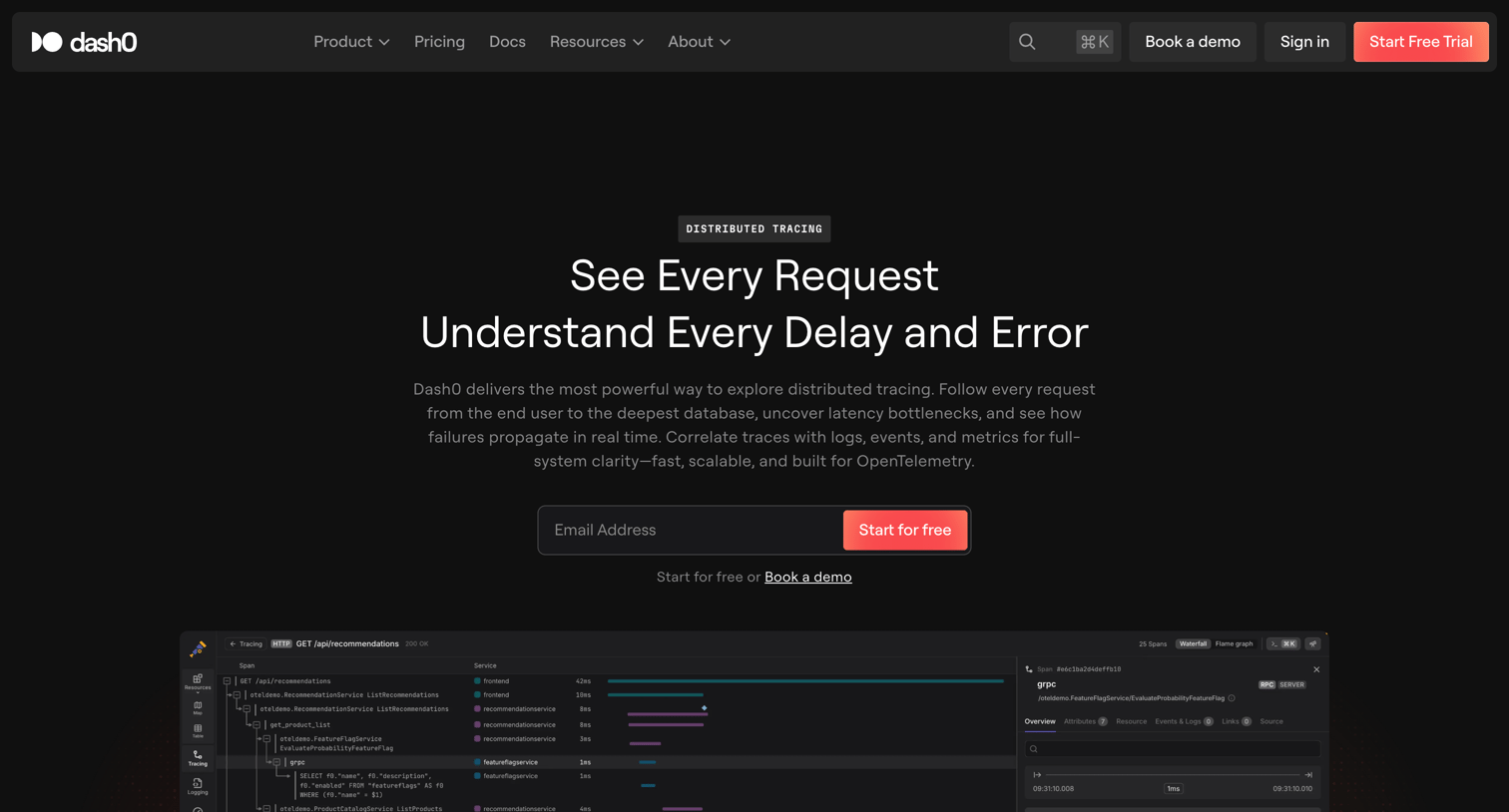Screen dimensions: 1509x812
Task: Open Logging in the preview sidebar
Action: click(x=198, y=786)
